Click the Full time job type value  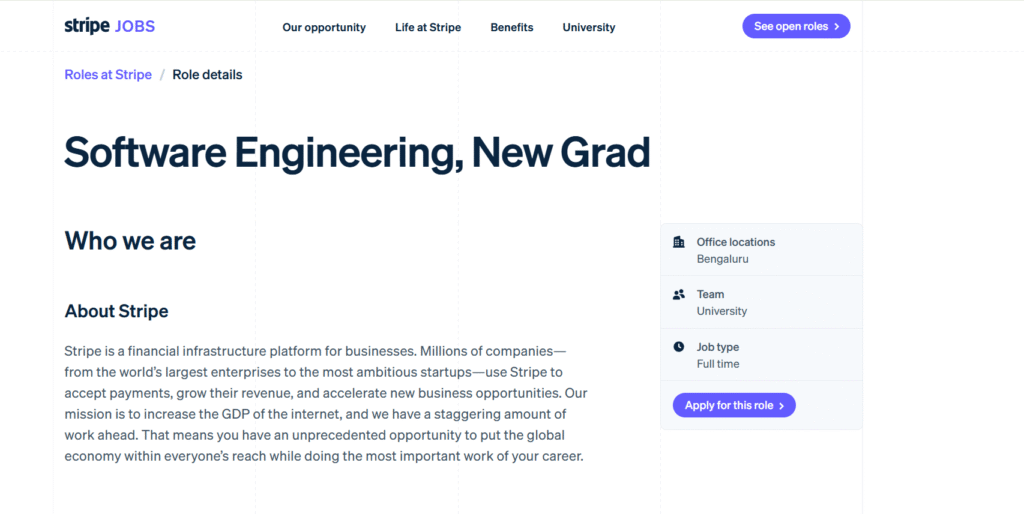[718, 364]
